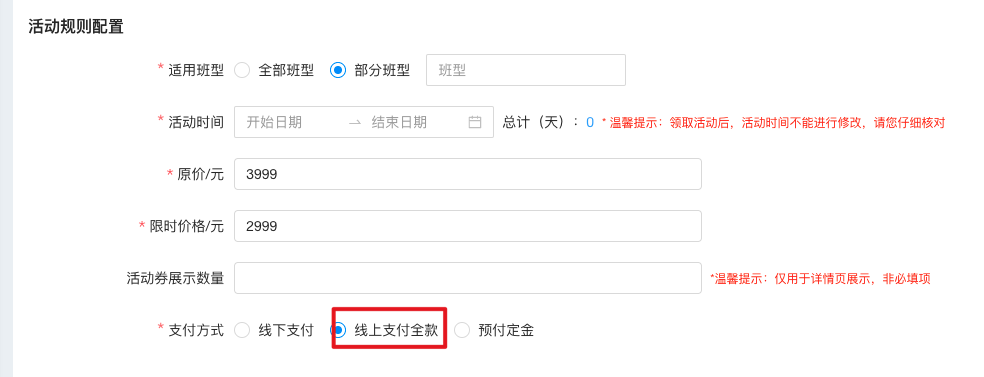Open the 开始日期 date picker
Image resolution: width=984 pixels, height=377 pixels.
[274, 122]
